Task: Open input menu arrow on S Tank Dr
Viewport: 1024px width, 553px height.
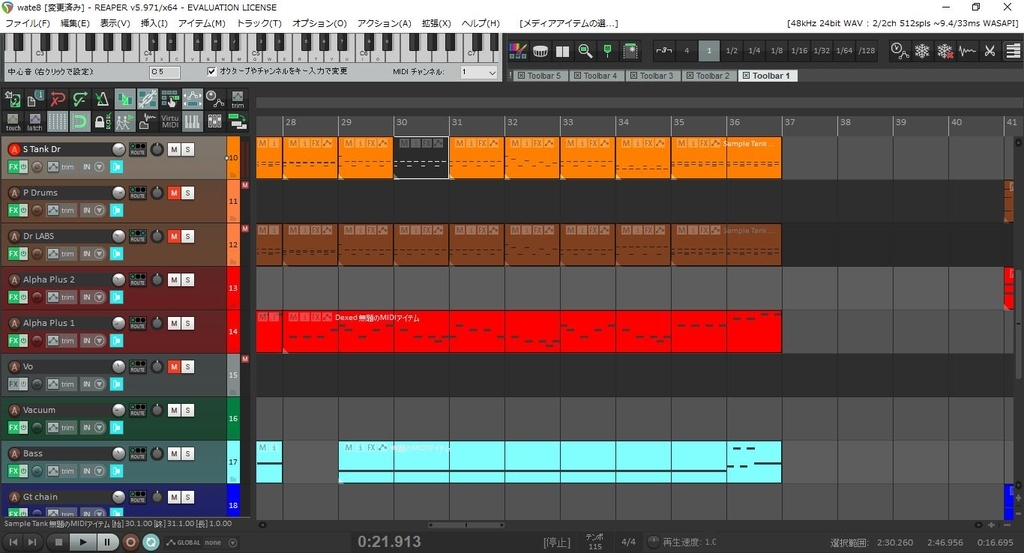Action: 99,167
